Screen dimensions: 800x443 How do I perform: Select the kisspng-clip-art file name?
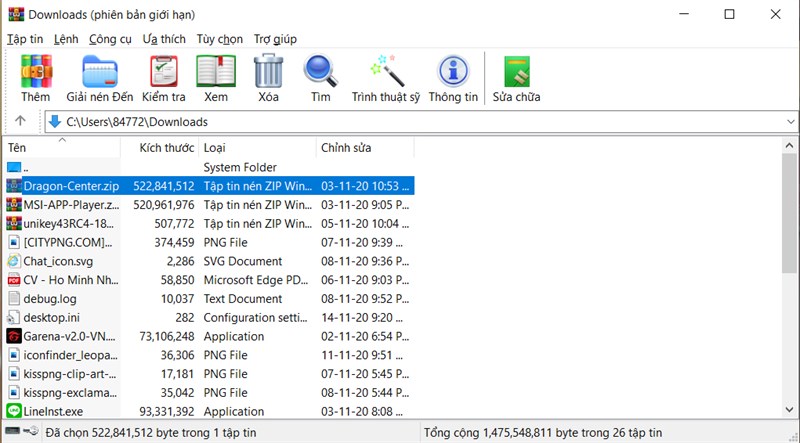(x=70, y=374)
